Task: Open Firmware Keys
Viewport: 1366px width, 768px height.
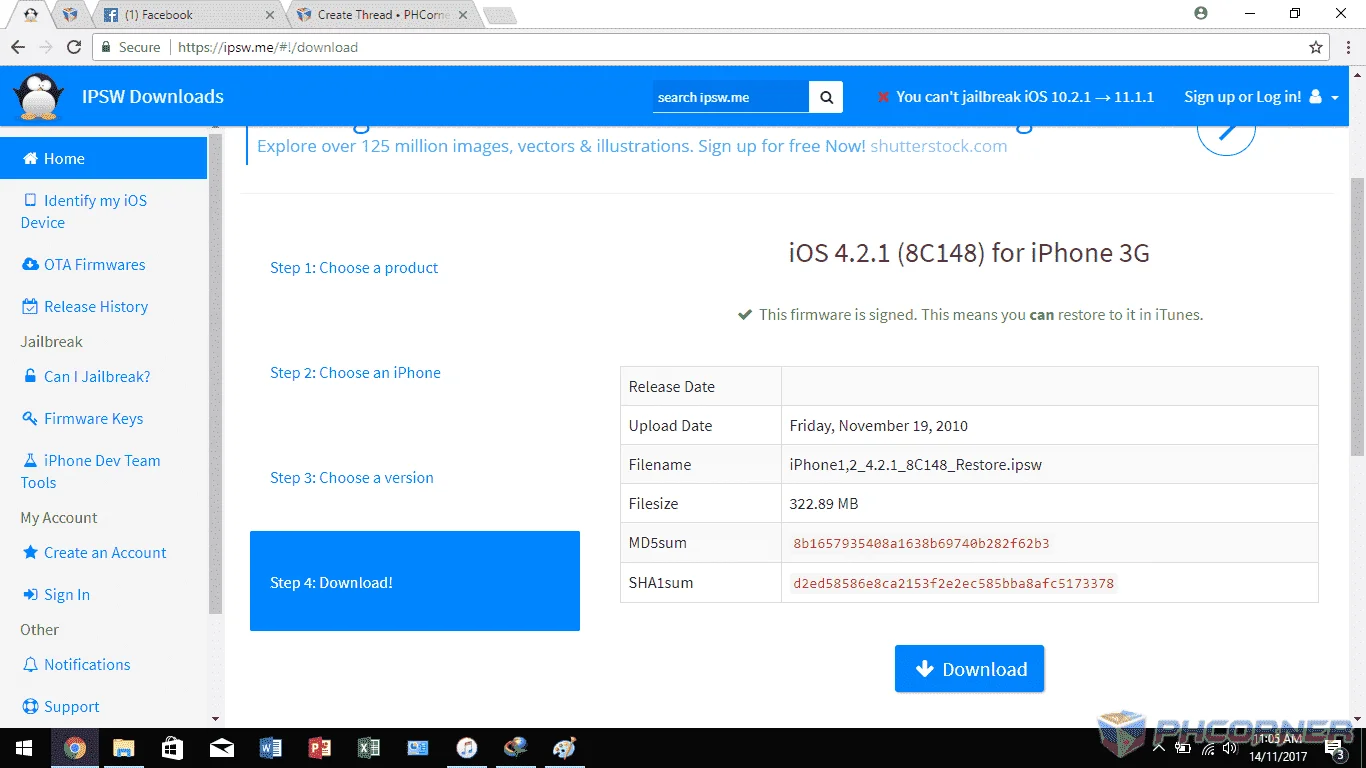Action: coord(82,419)
